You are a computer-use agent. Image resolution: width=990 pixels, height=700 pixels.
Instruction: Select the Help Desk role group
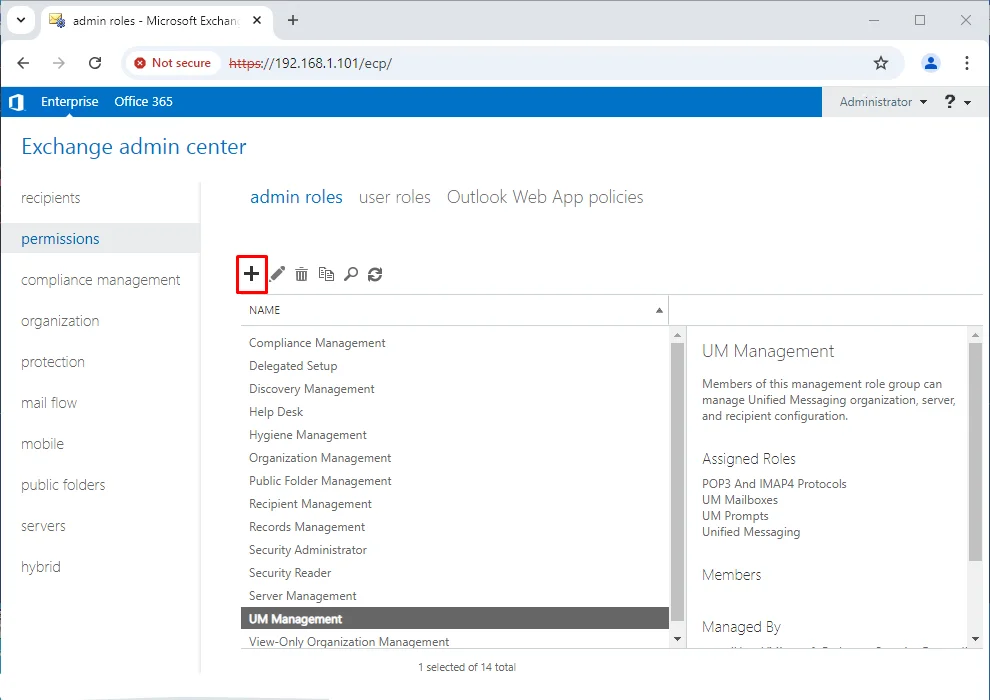coord(455,412)
